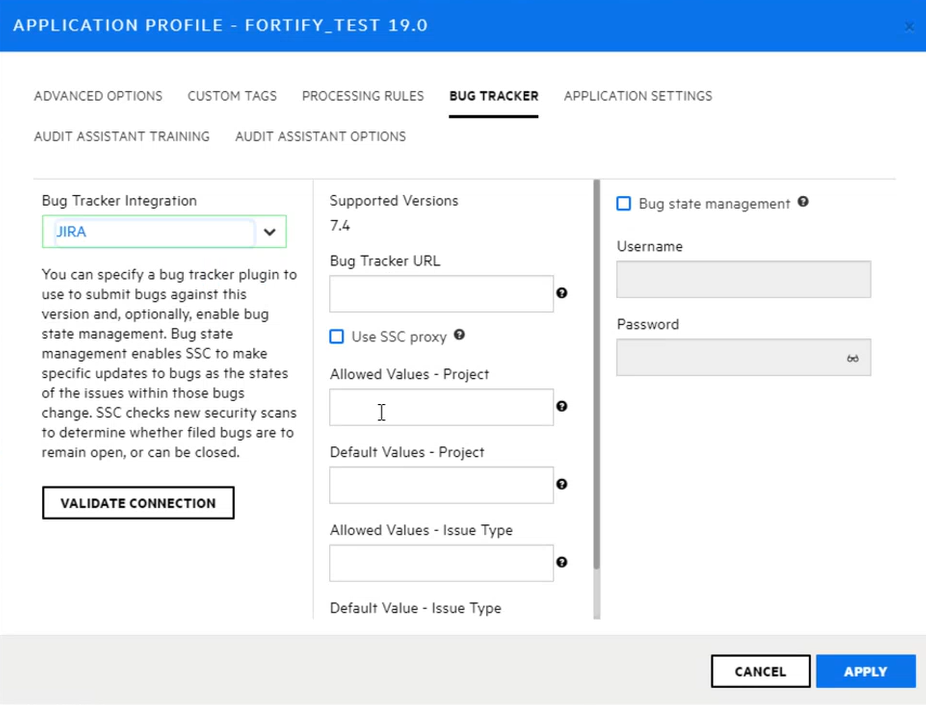Open Audit Assistant Training tab
This screenshot has height=705, width=926.
tap(122, 136)
